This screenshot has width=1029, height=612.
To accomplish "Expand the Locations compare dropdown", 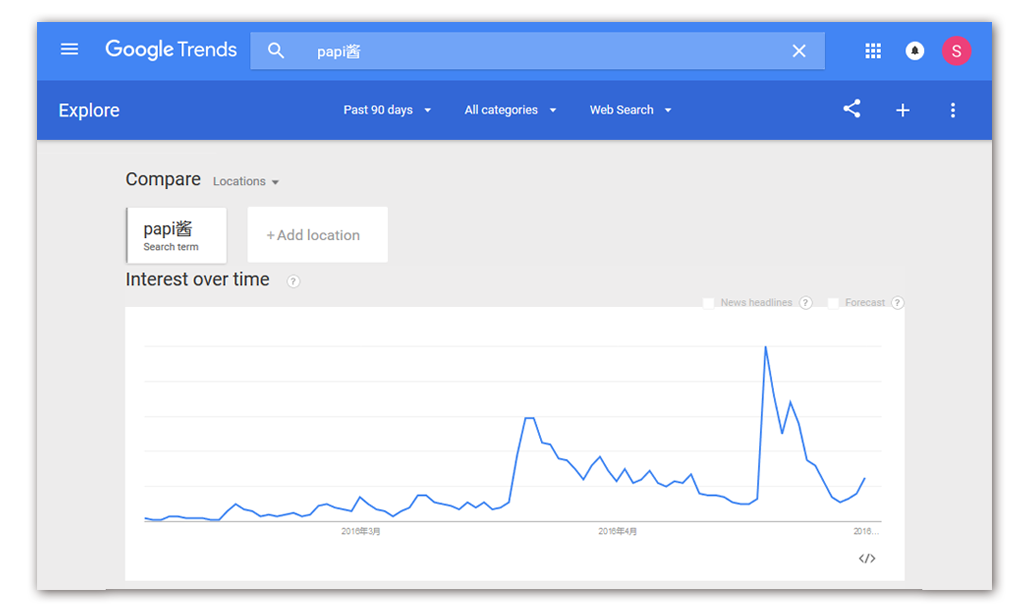I will [x=246, y=182].
